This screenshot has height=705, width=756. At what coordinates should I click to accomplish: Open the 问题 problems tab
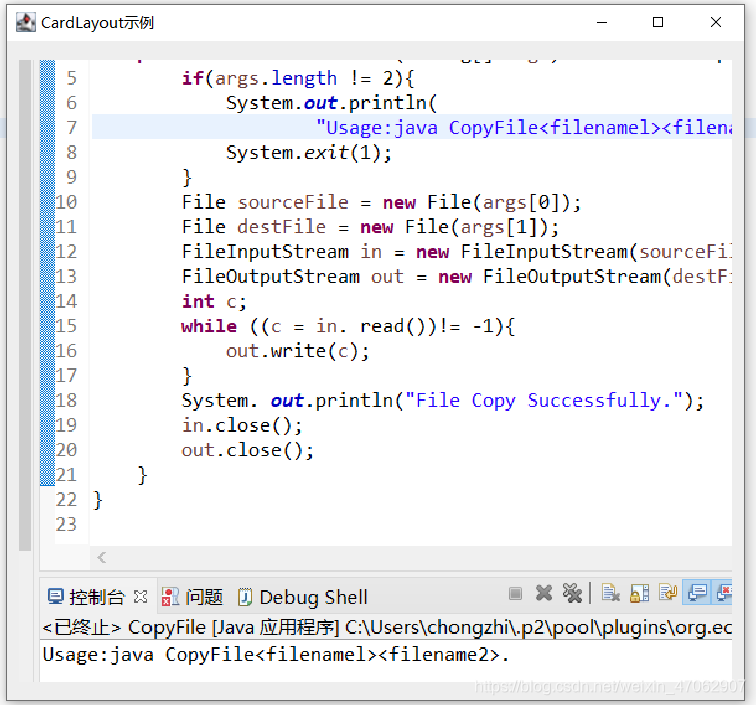click(192, 597)
